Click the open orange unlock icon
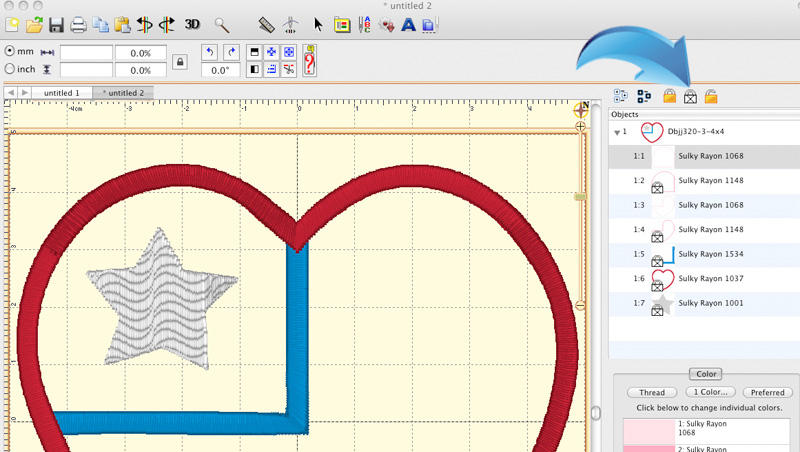Viewport: 800px width, 452px height. (711, 96)
